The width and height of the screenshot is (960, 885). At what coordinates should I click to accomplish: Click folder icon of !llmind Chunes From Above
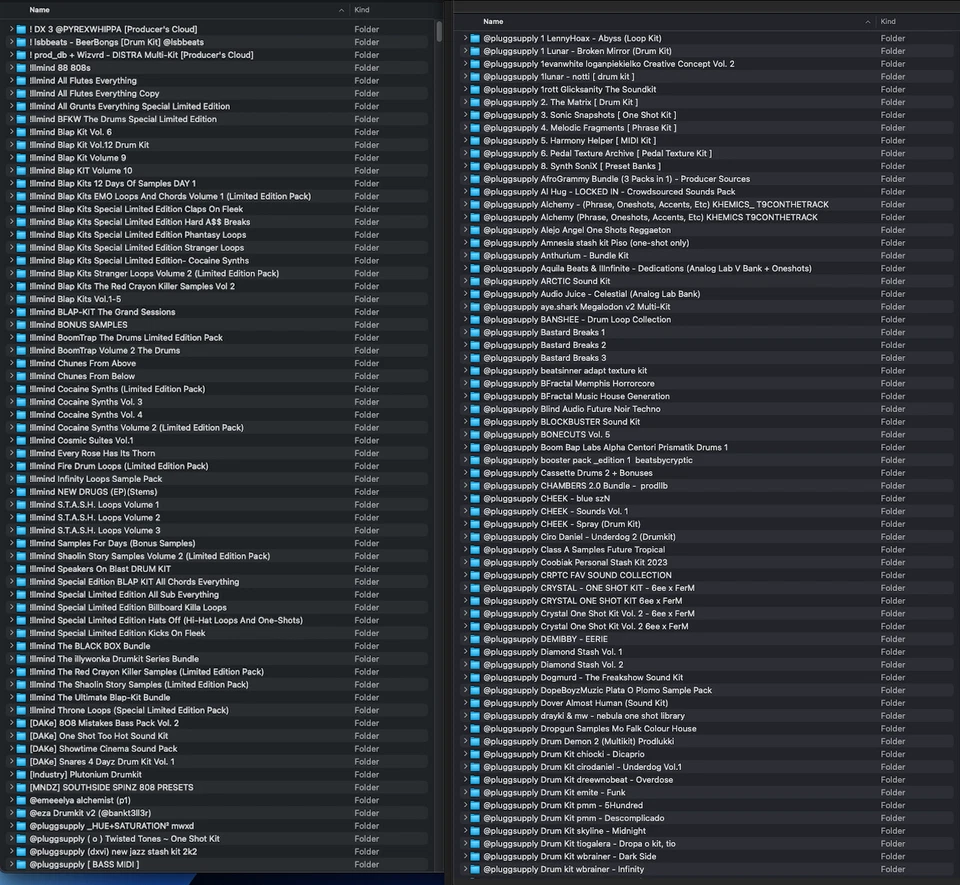(x=21, y=364)
